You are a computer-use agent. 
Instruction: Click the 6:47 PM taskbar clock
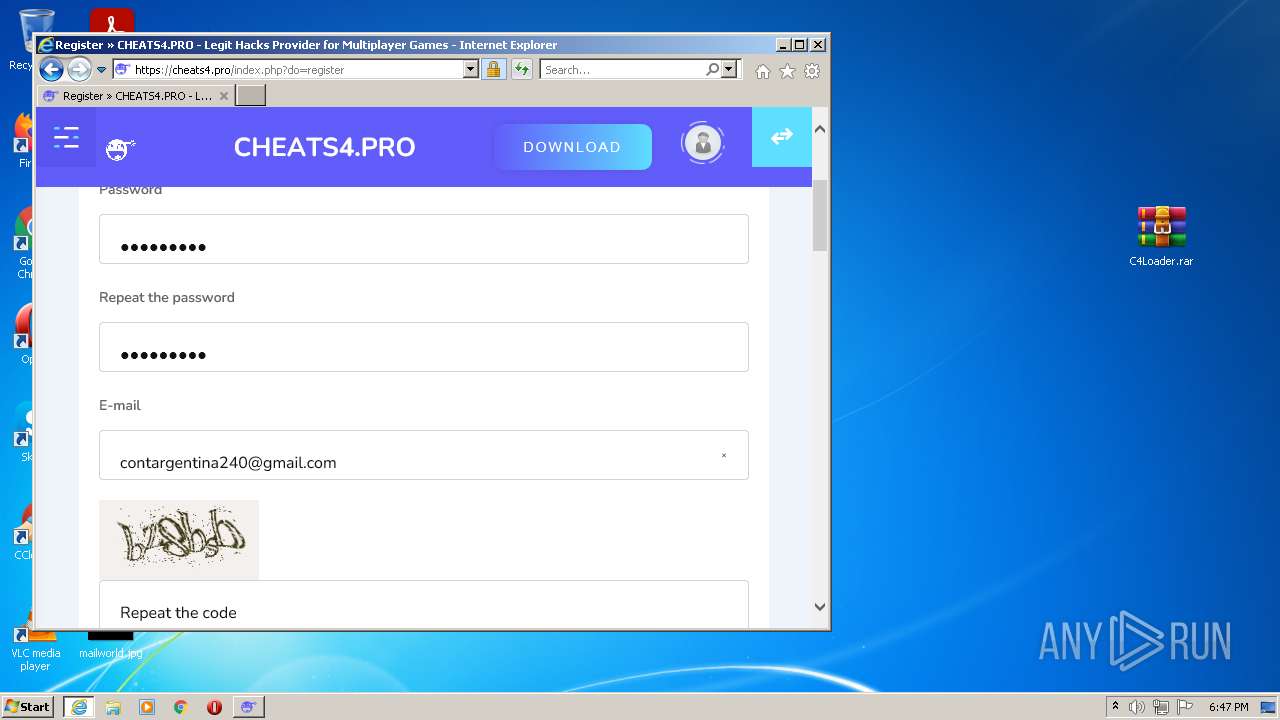(x=1229, y=707)
